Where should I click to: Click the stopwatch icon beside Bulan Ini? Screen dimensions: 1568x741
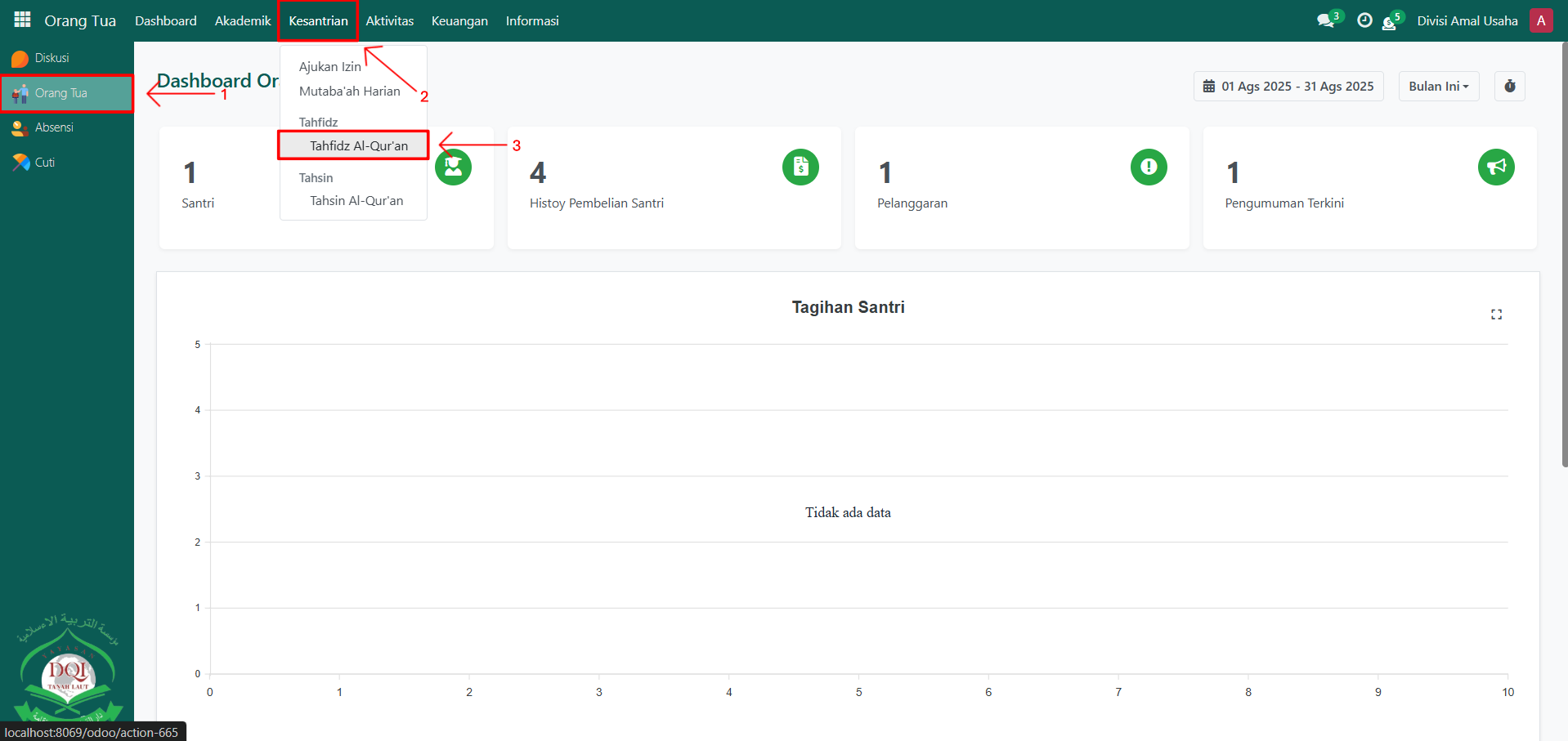[x=1509, y=87]
